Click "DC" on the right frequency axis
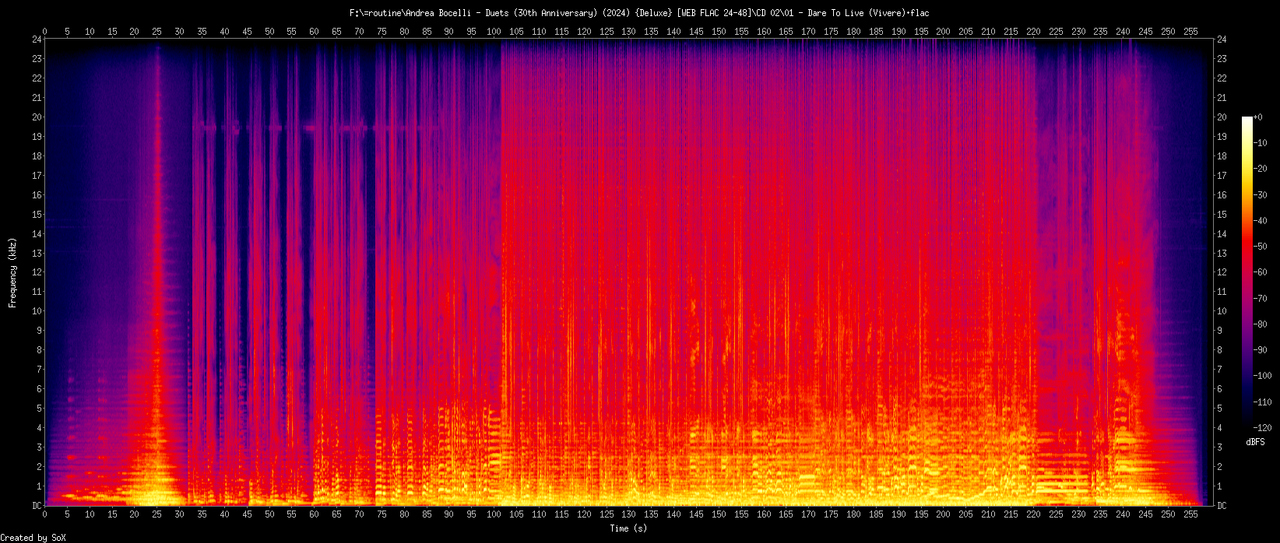 pos(1223,506)
